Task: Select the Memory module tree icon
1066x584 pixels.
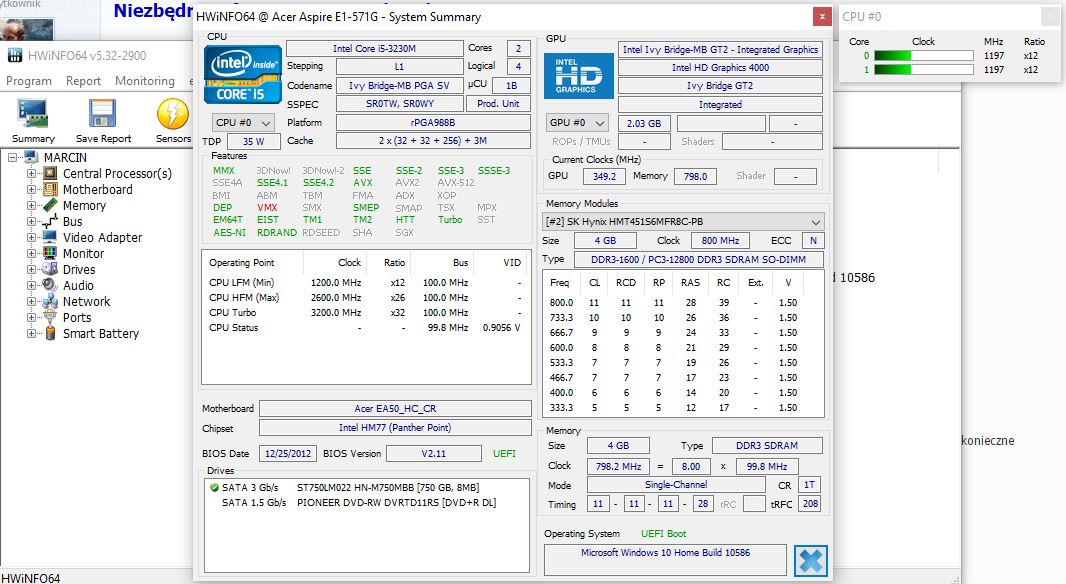Action: point(50,205)
